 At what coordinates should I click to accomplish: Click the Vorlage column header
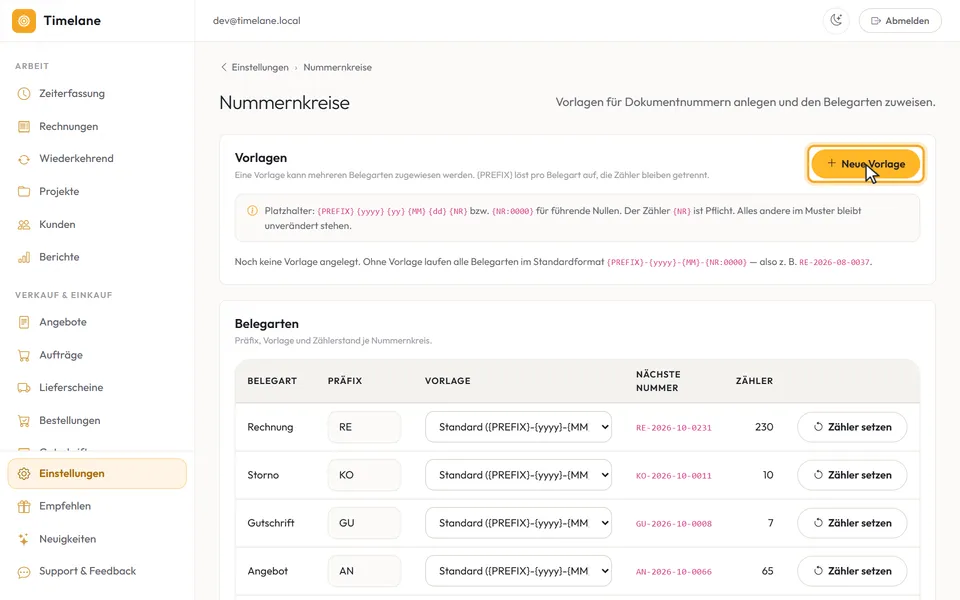point(448,381)
